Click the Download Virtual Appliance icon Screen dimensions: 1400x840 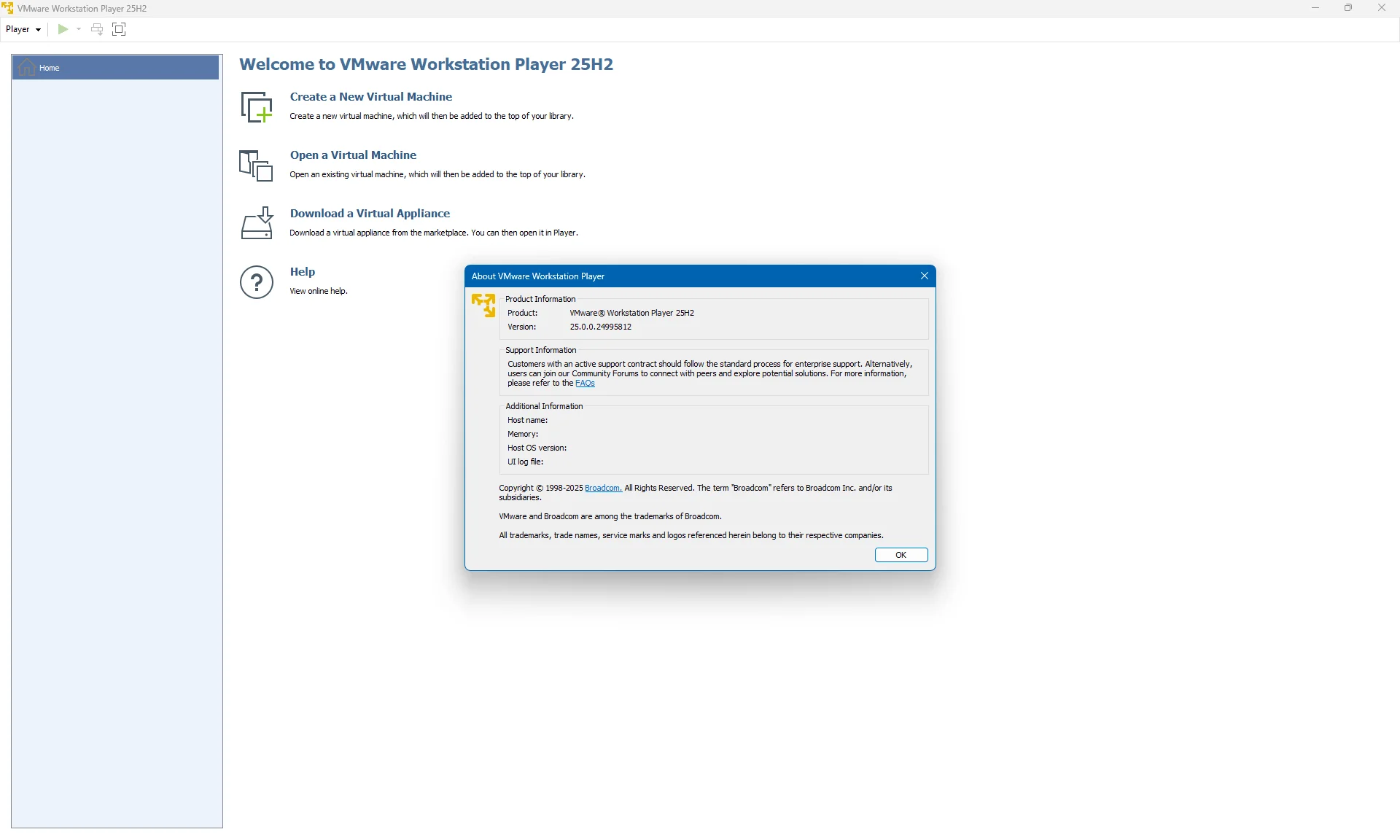pyautogui.click(x=257, y=223)
